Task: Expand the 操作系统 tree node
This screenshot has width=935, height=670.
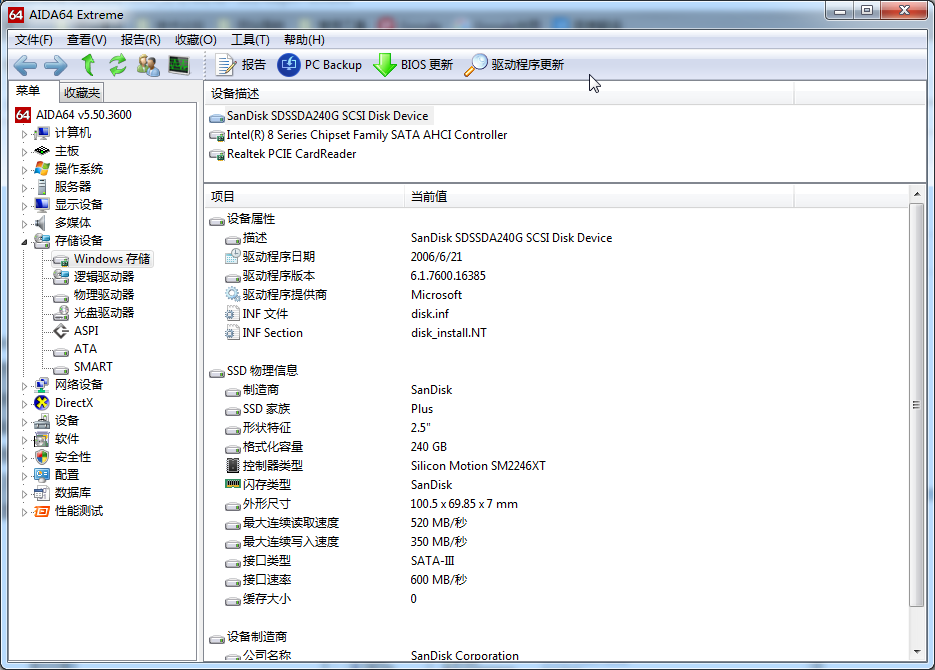Action: [x=24, y=170]
